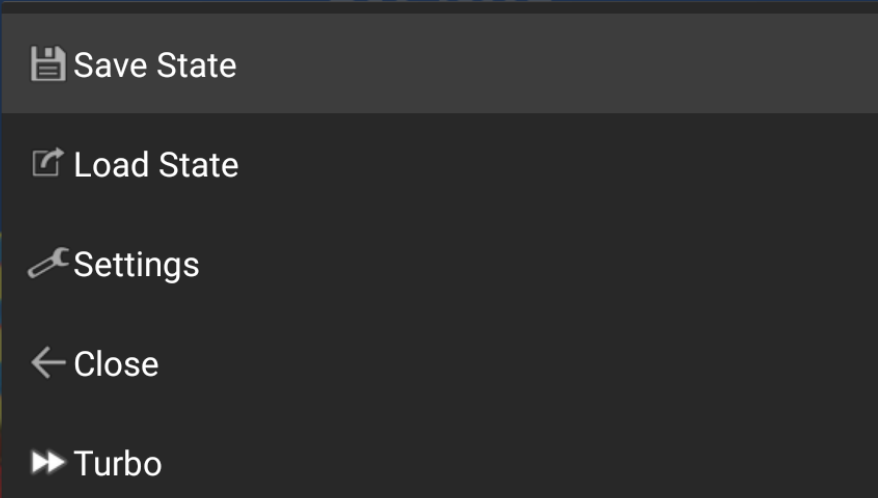The width and height of the screenshot is (878, 498).
Task: Click the Load State arrow-box icon
Action: point(48,163)
